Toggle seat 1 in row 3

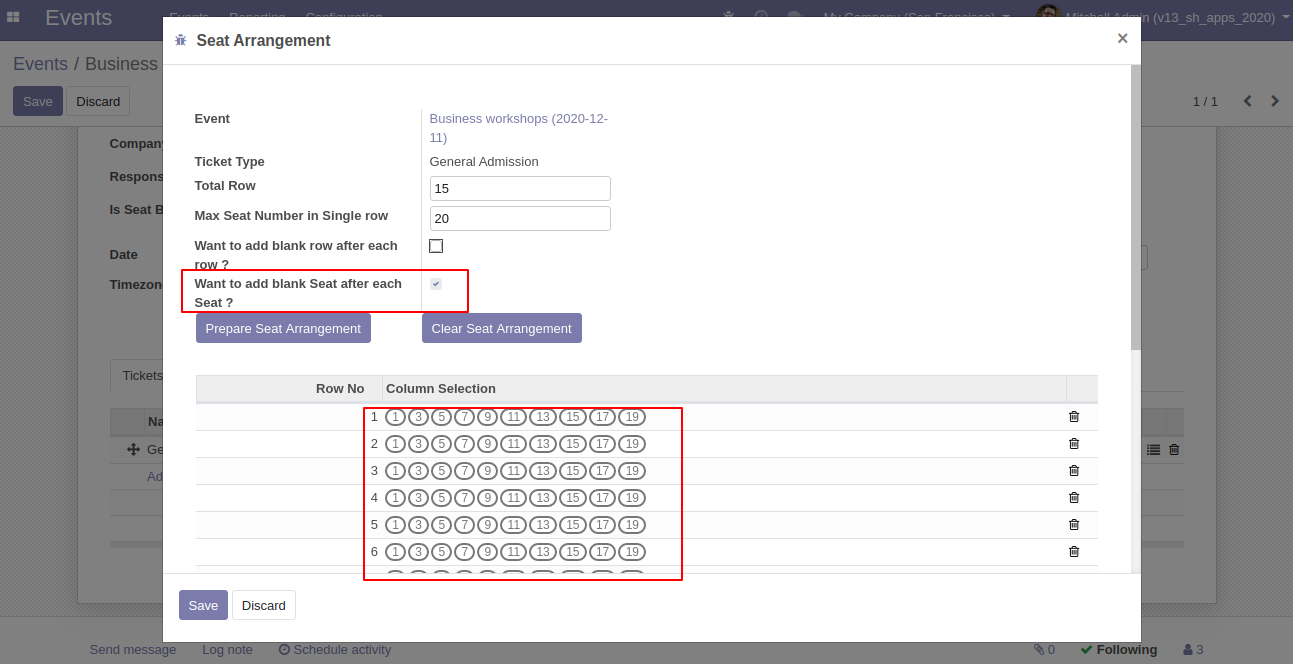[395, 471]
